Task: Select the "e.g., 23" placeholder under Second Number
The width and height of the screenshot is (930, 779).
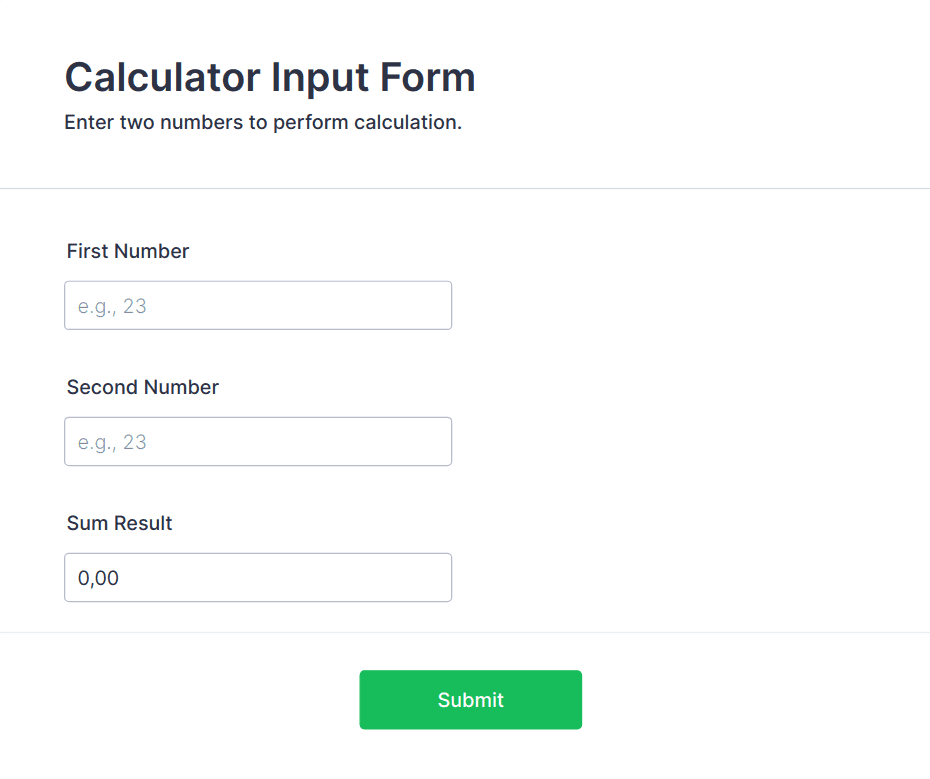Action: coord(112,442)
